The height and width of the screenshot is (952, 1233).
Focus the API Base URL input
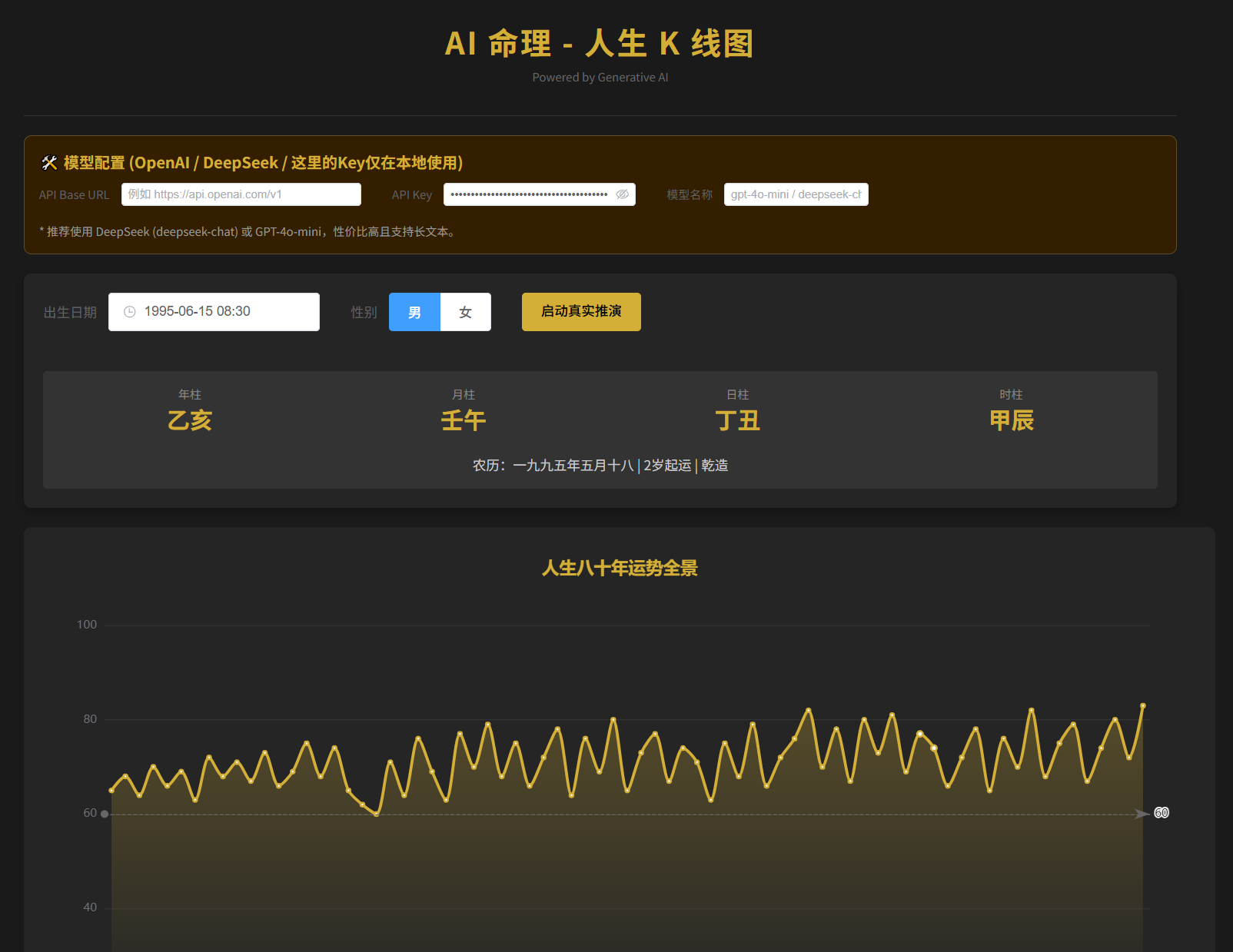point(241,194)
